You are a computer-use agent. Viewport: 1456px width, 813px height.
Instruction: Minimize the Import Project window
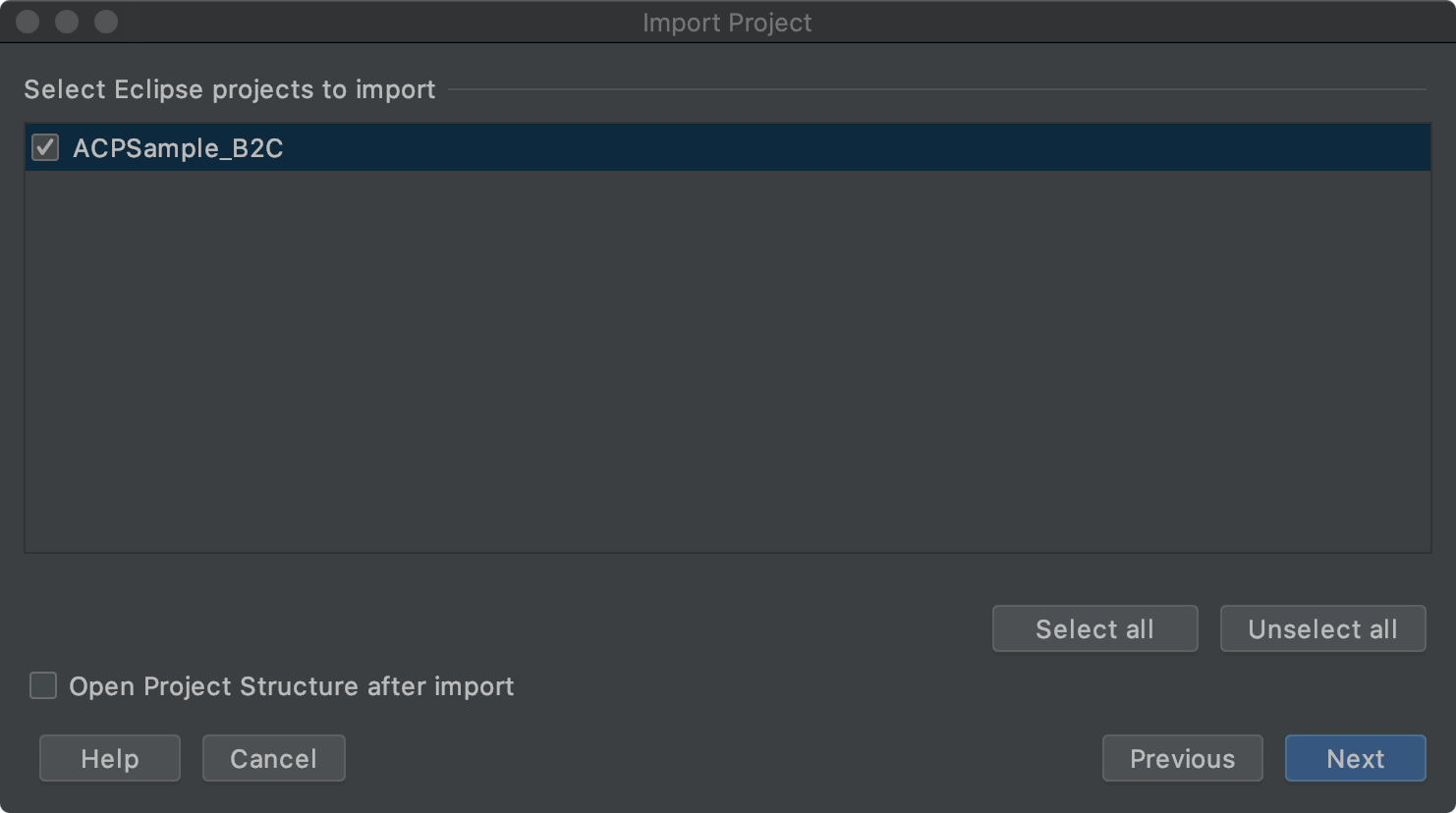pos(67,22)
